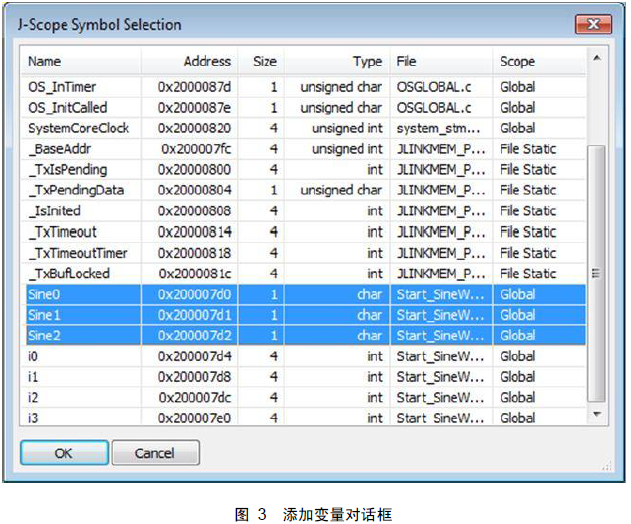Select the _BaseAddr symbol row
Viewport: 631px width, 524px height.
click(303, 149)
